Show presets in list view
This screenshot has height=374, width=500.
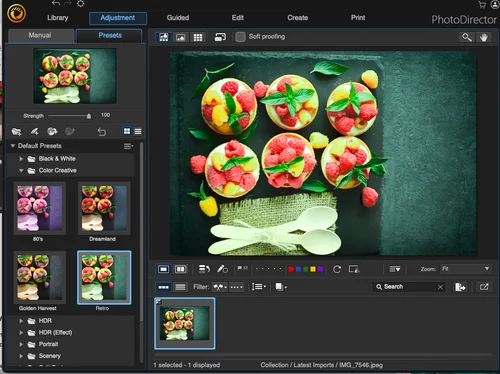point(138,131)
